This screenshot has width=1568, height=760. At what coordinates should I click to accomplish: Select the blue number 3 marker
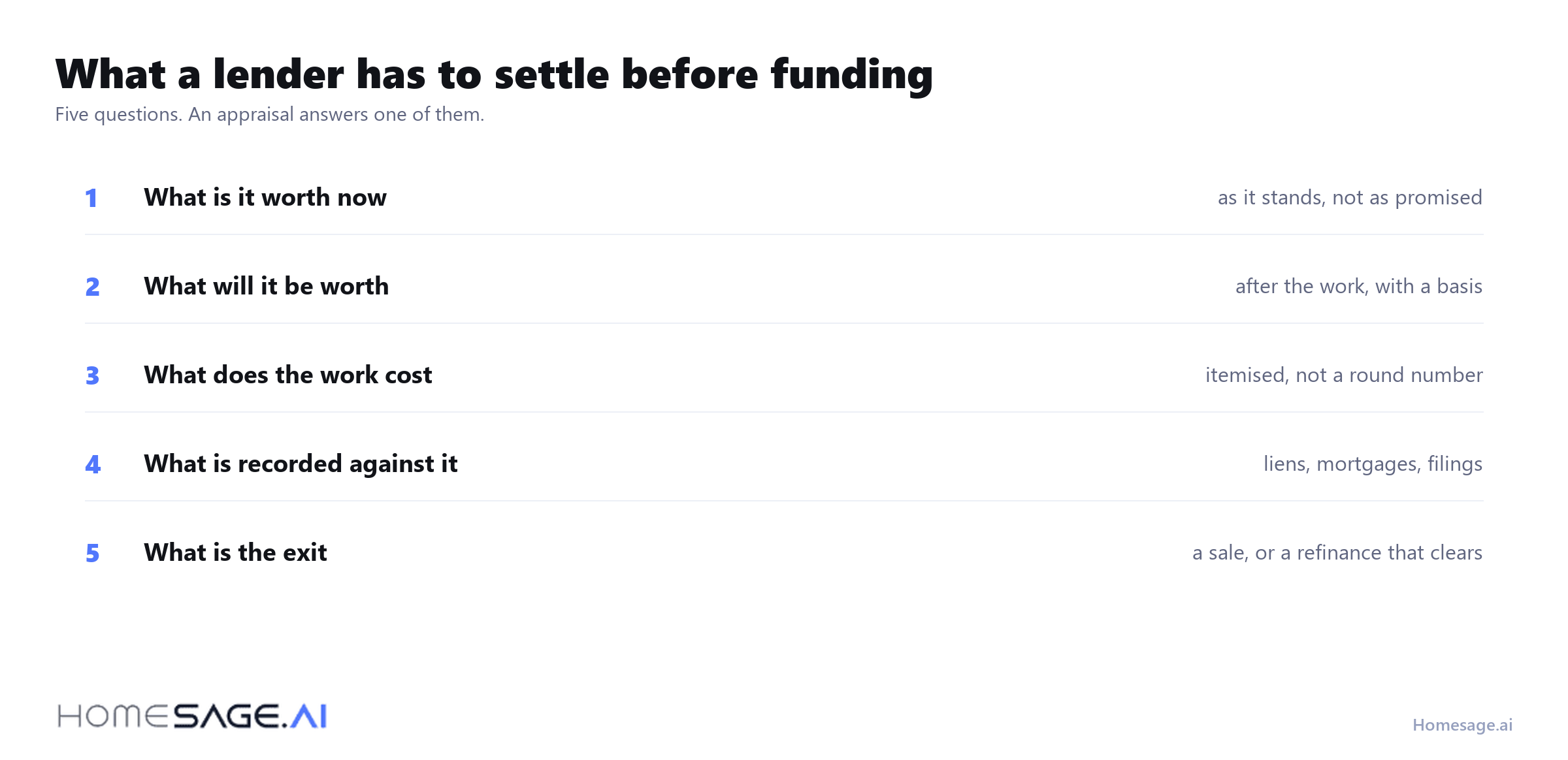tap(92, 375)
